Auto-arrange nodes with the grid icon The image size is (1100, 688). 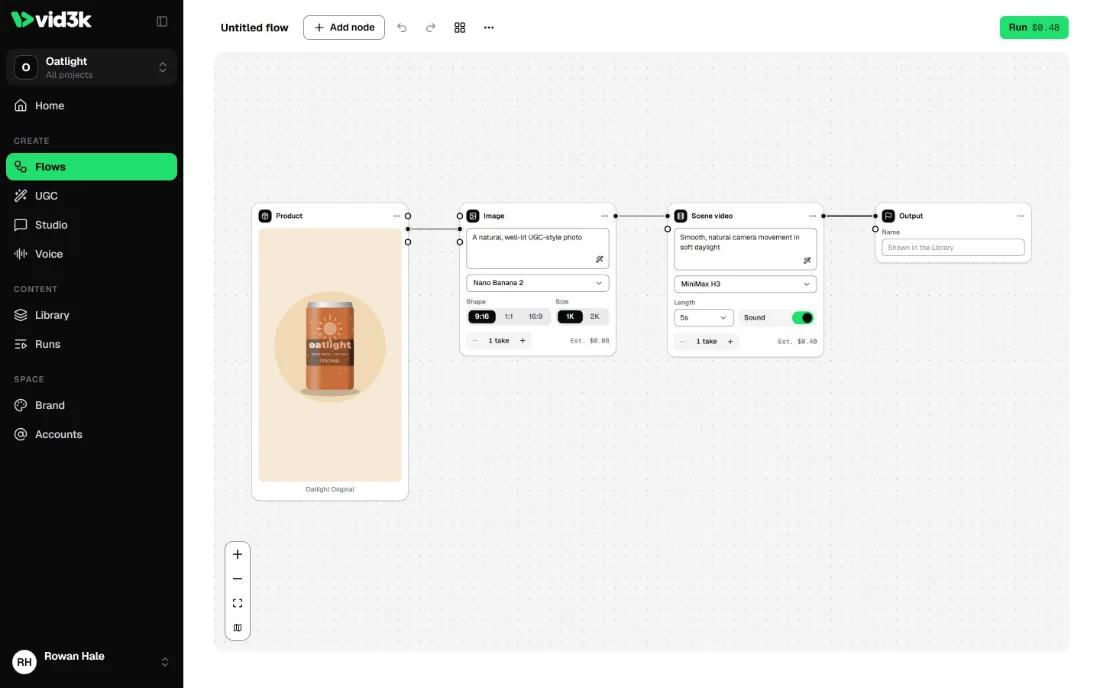[x=460, y=27]
